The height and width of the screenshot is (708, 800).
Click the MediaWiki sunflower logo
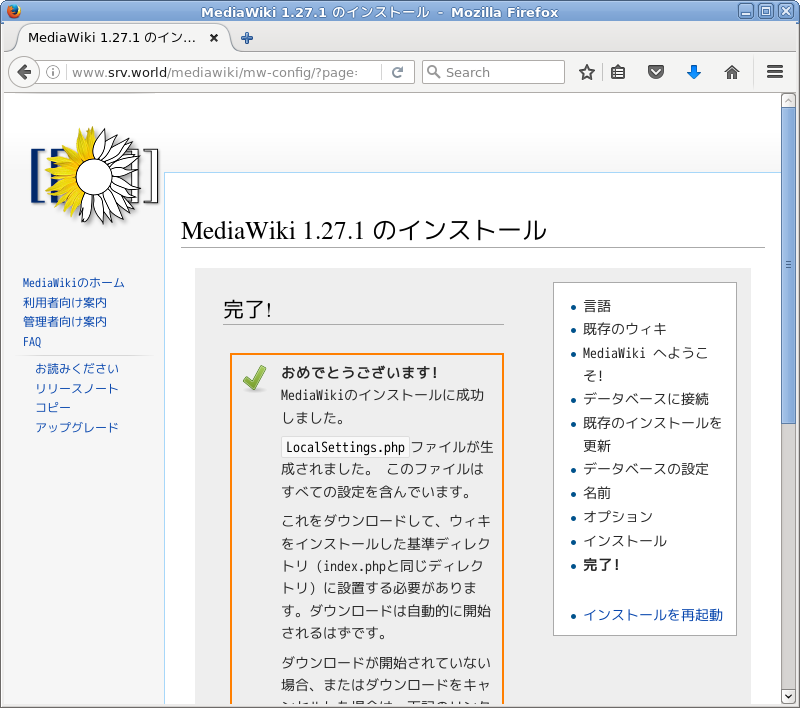click(94, 174)
